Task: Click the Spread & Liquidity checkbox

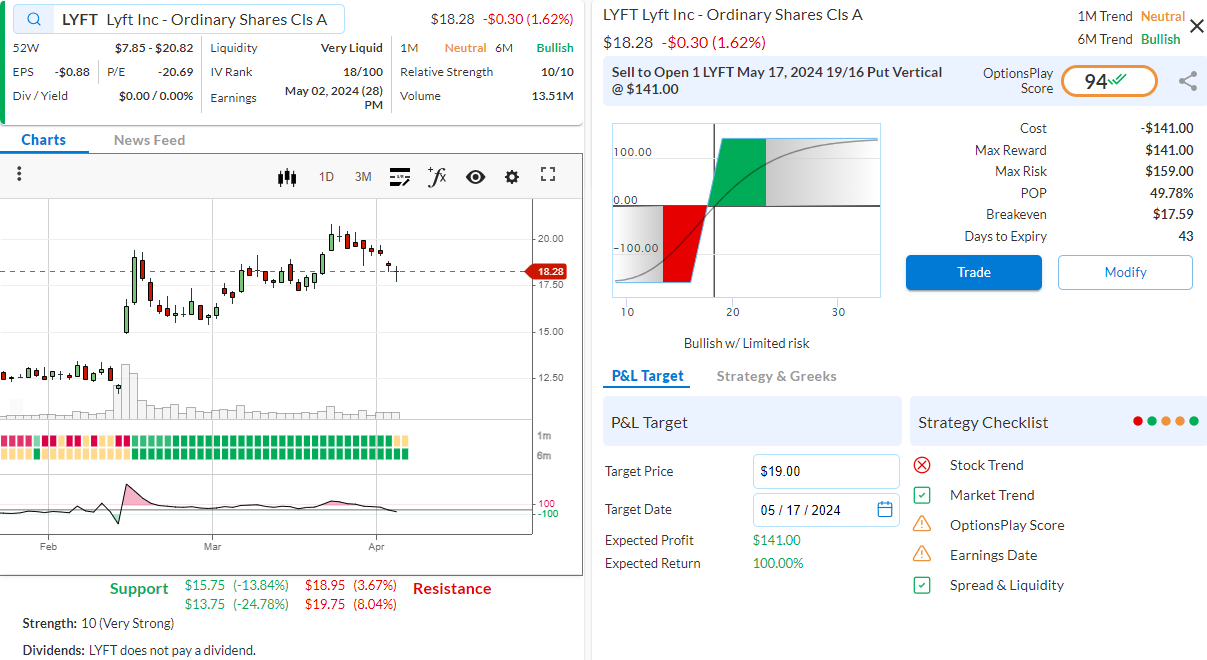Action: pyautogui.click(x=922, y=585)
